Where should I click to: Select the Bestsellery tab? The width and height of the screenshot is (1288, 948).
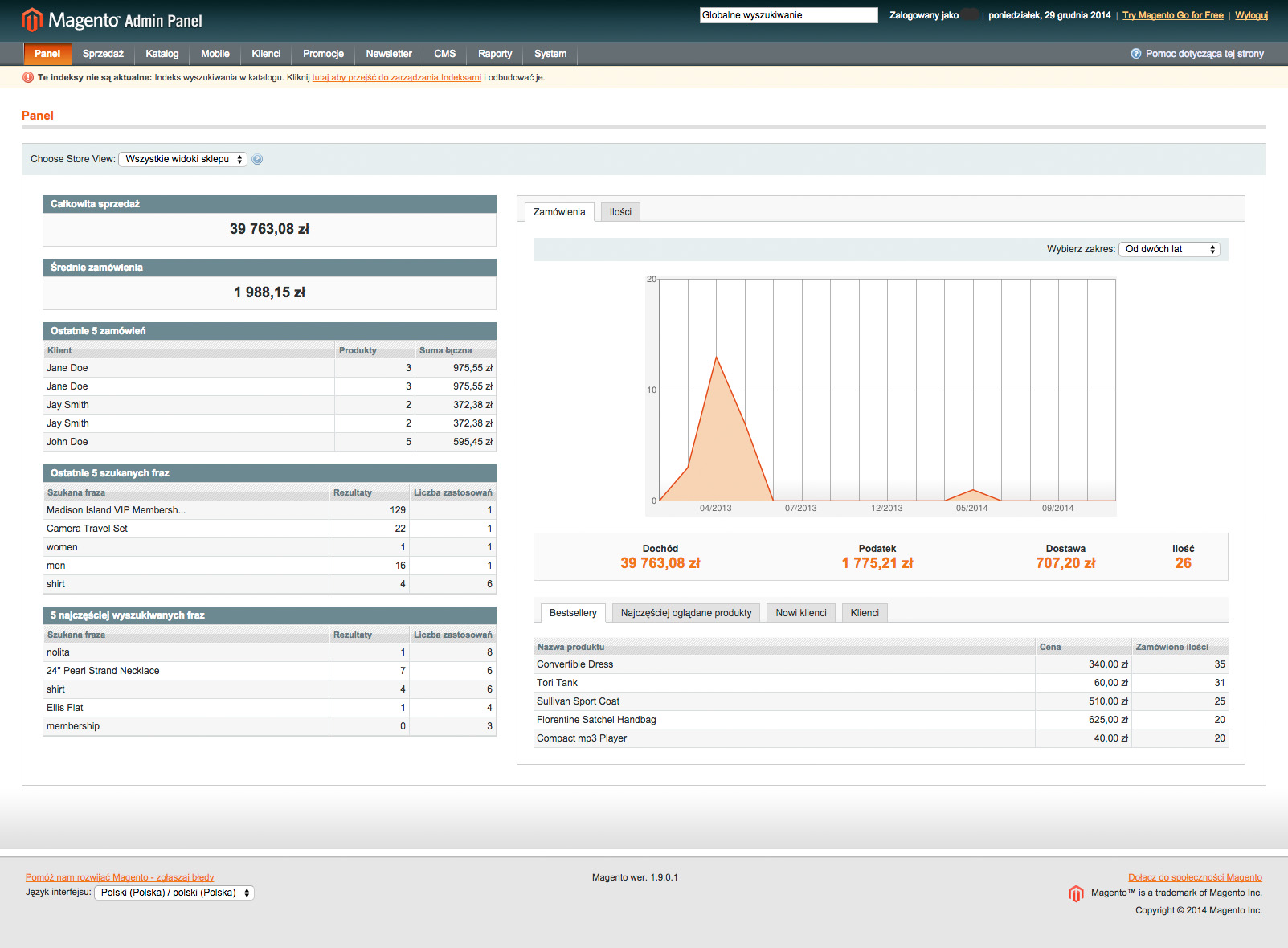pyautogui.click(x=573, y=613)
